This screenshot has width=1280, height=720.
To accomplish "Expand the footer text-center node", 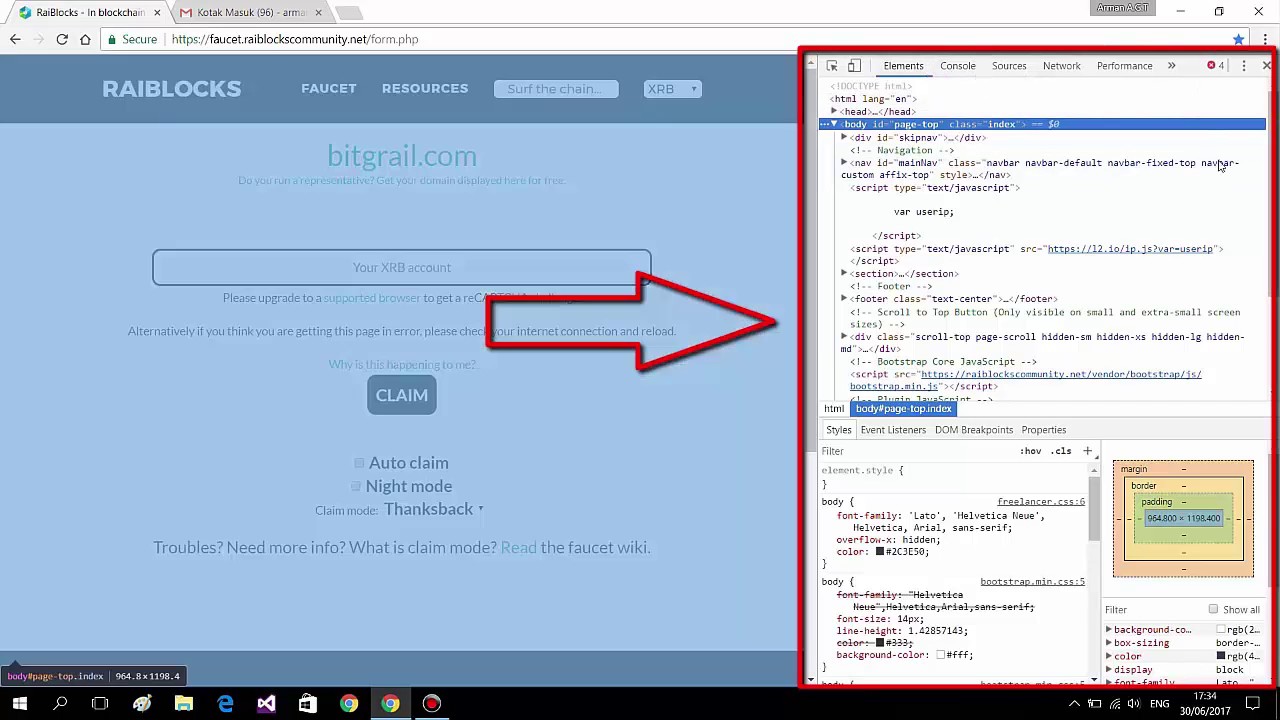I will (x=844, y=298).
